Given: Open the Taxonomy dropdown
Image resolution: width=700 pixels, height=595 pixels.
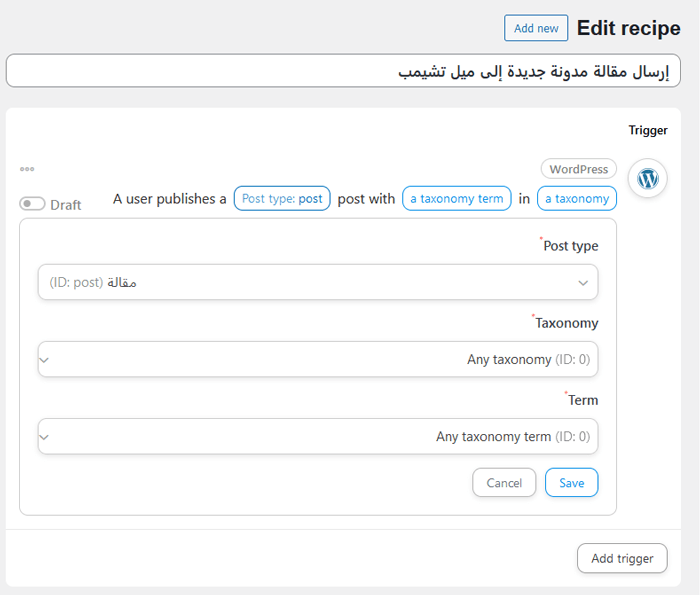Looking at the screenshot, I should point(318,359).
